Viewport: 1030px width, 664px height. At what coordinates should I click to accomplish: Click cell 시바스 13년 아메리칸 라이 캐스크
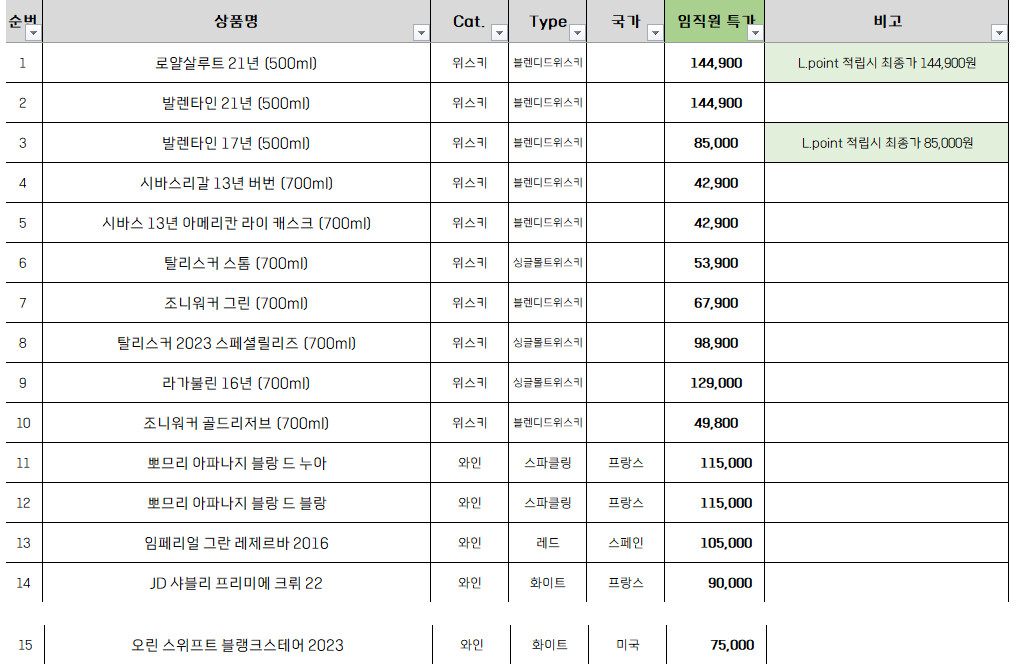236,223
